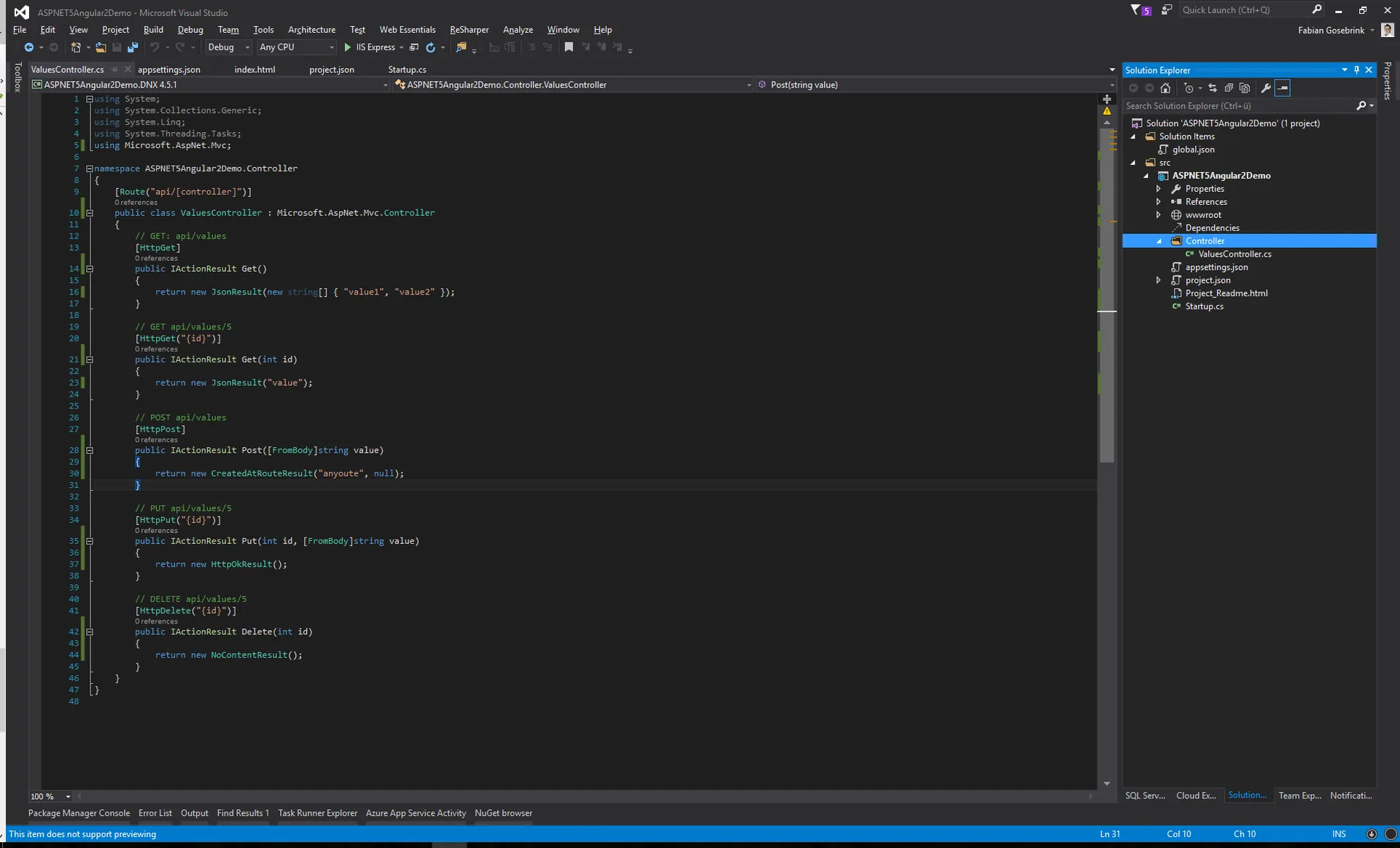Click the Collapse All icon in Solution Explorer
The image size is (1400, 848).
tap(1229, 88)
